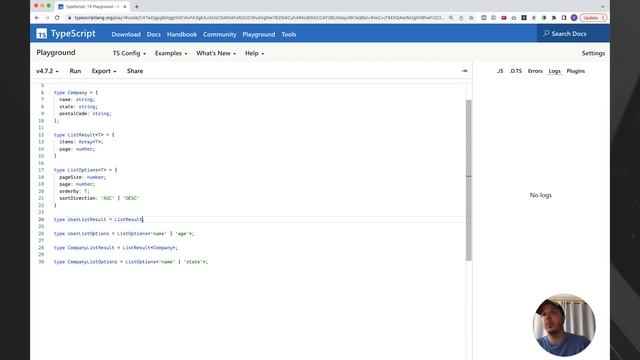Open the Export dropdown

coord(104,71)
